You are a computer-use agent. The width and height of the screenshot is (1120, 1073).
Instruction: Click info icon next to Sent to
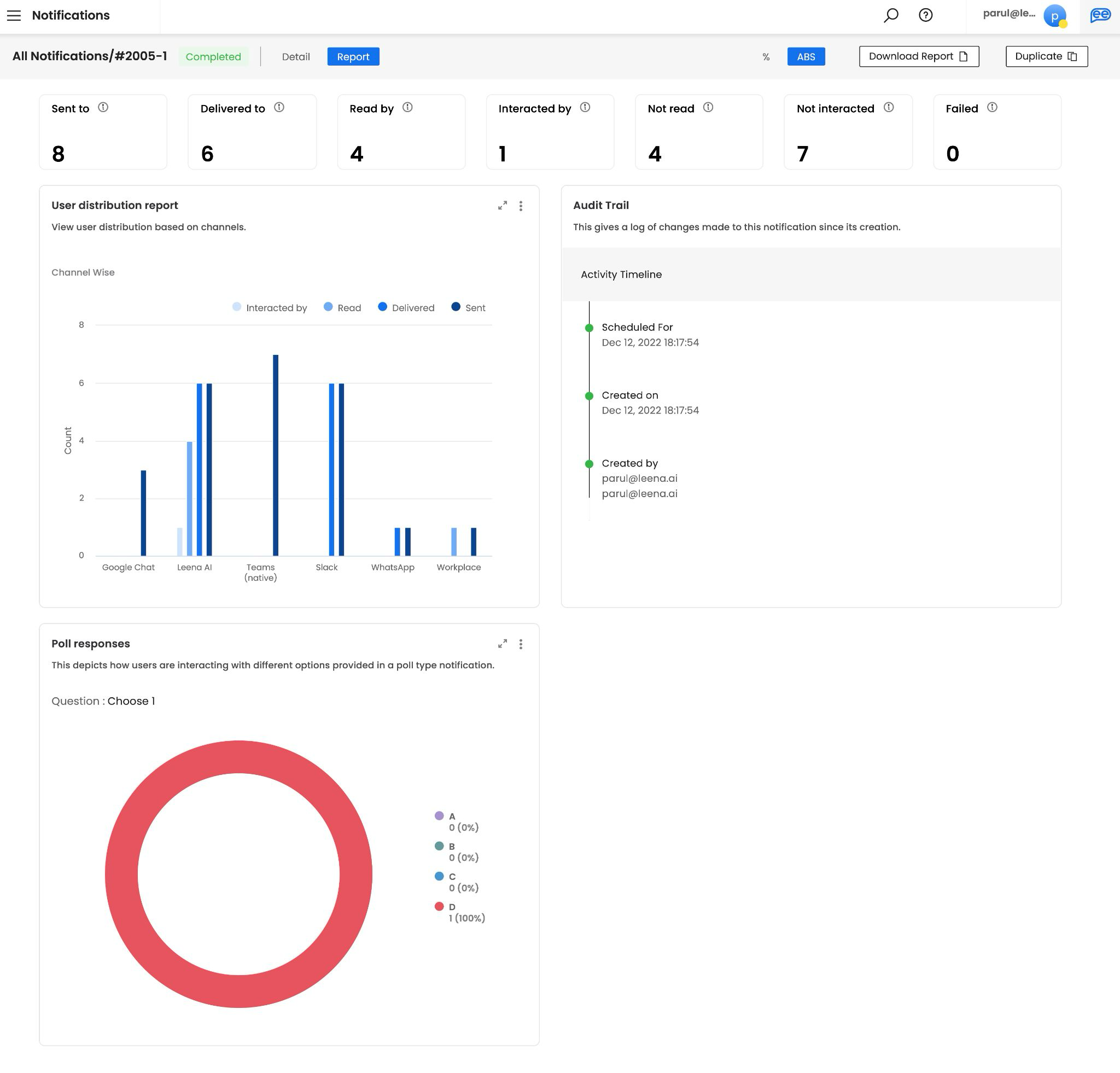103,107
